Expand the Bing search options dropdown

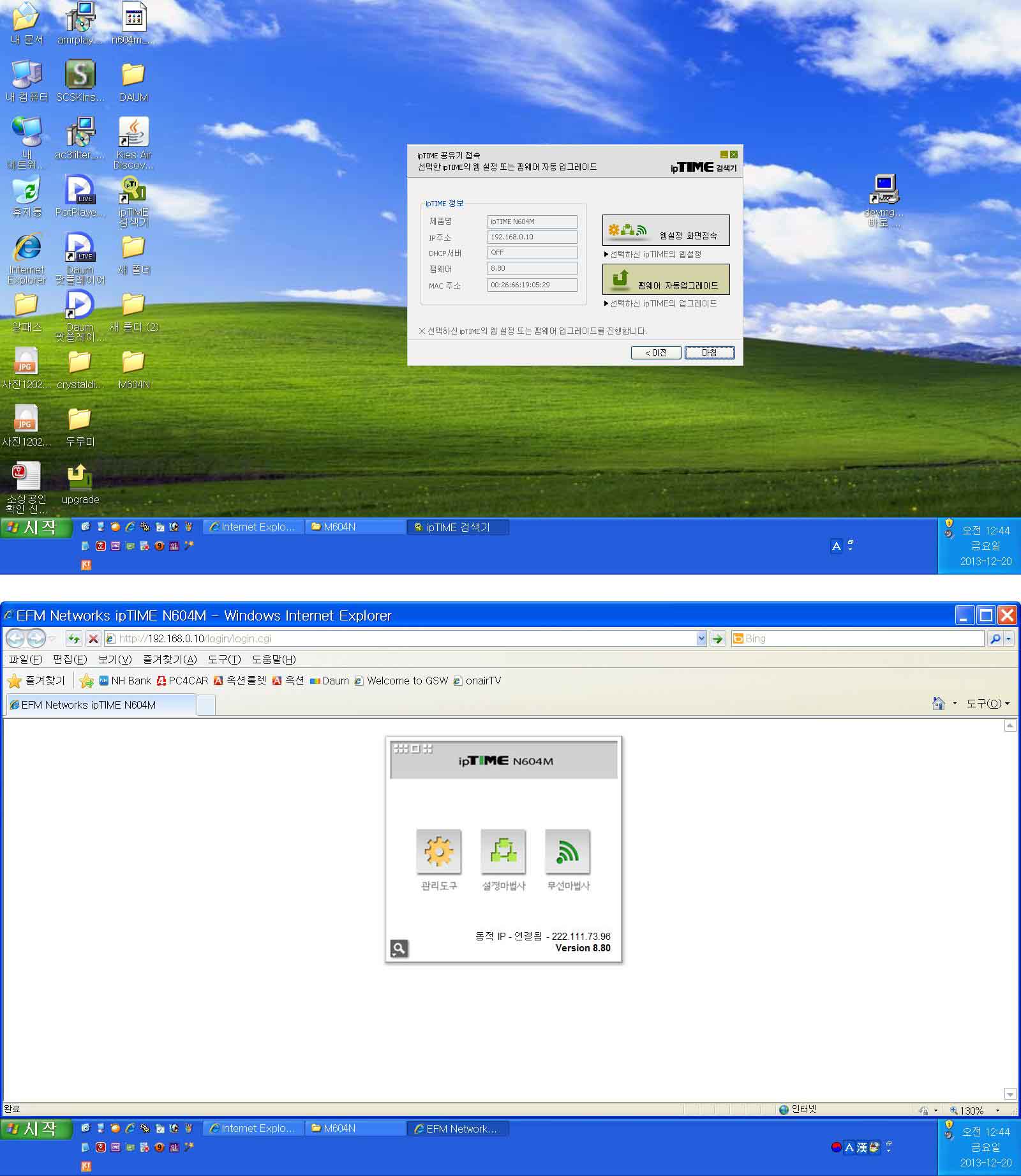click(1009, 638)
